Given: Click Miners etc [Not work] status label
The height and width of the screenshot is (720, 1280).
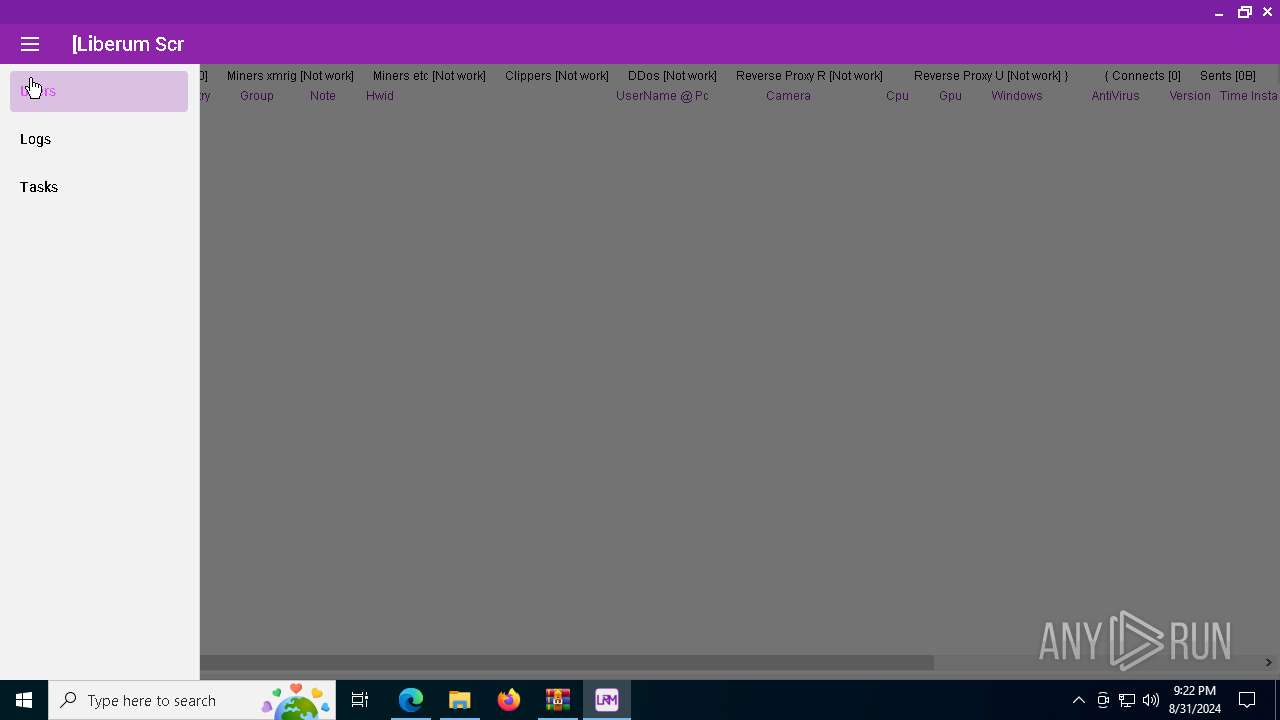Looking at the screenshot, I should [429, 76].
